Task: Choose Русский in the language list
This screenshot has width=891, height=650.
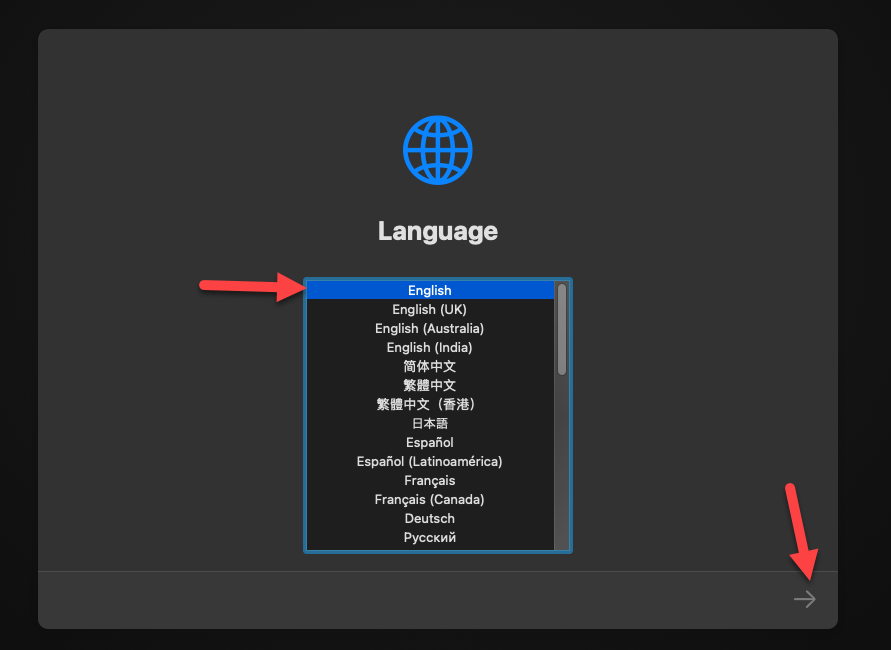Action: tap(429, 537)
